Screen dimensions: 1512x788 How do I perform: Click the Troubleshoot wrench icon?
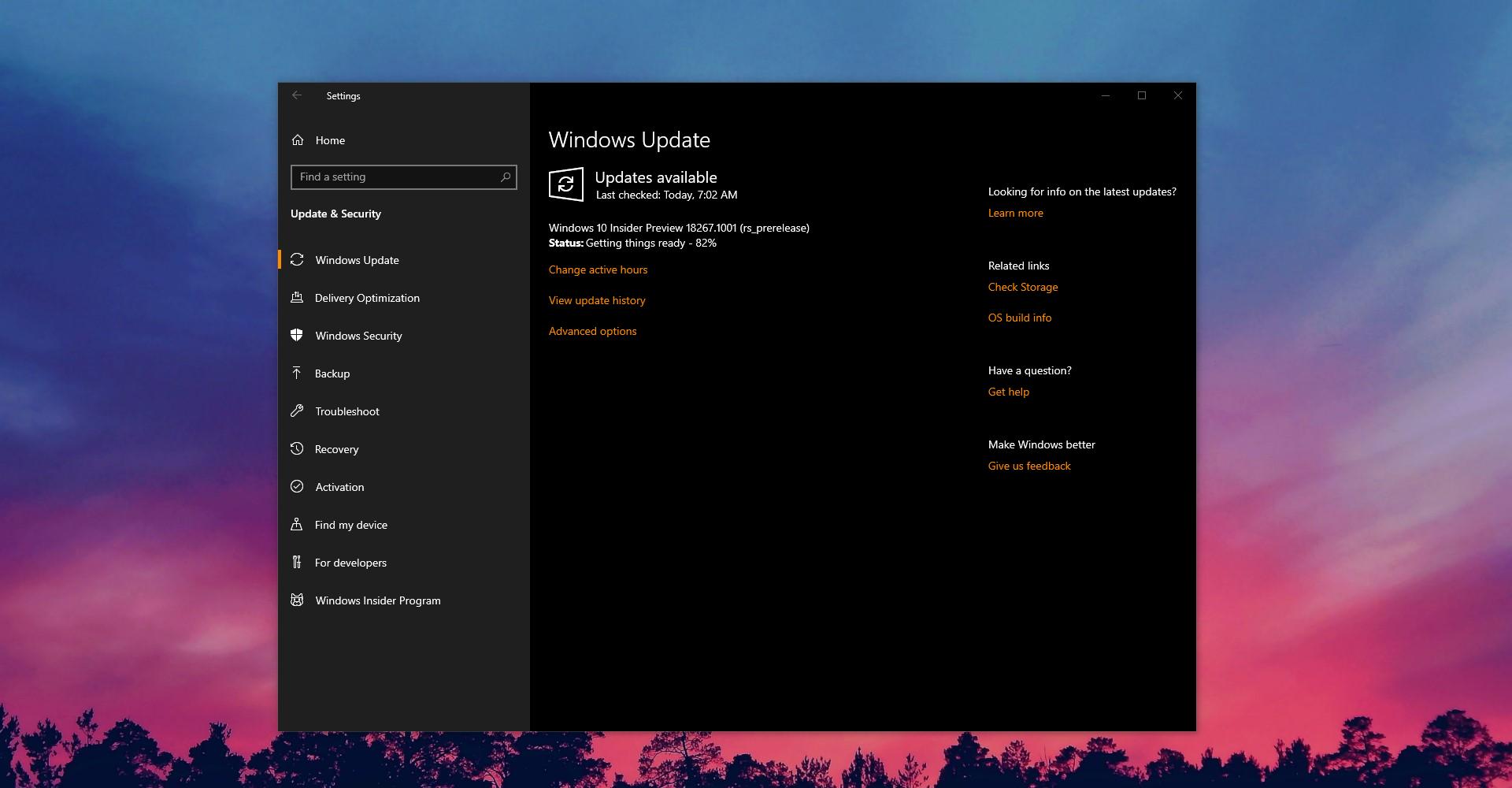297,411
